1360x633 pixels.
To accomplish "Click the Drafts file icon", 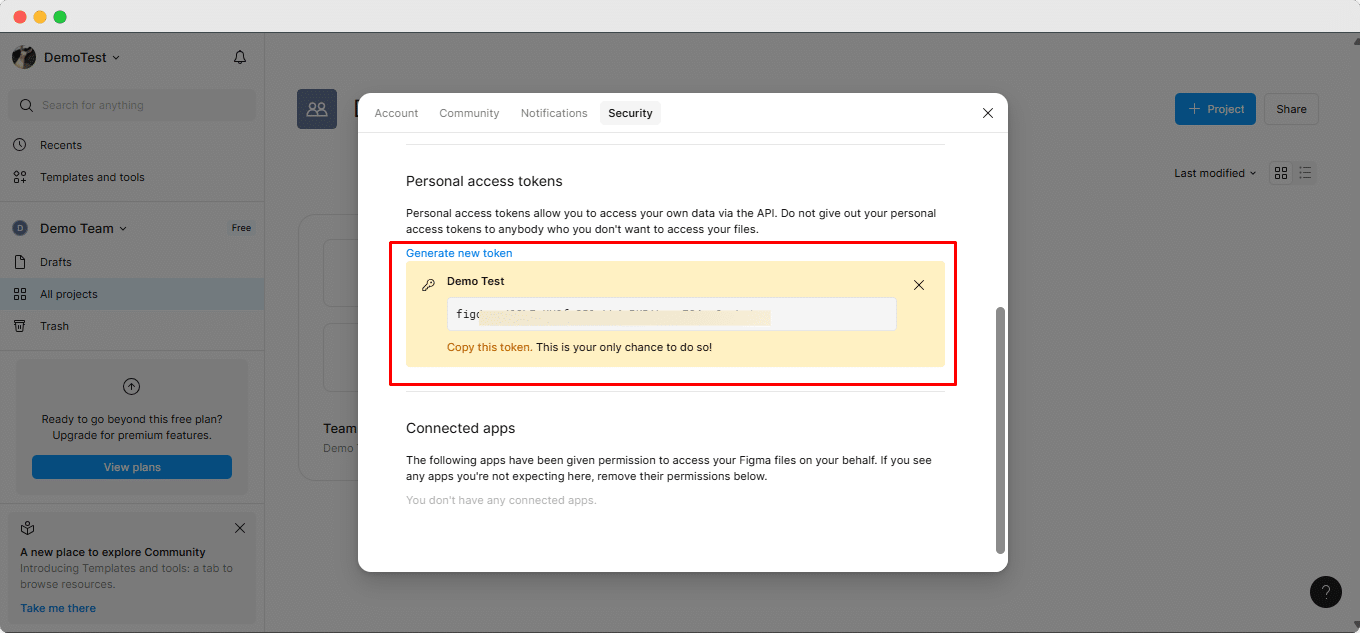I will 19,262.
